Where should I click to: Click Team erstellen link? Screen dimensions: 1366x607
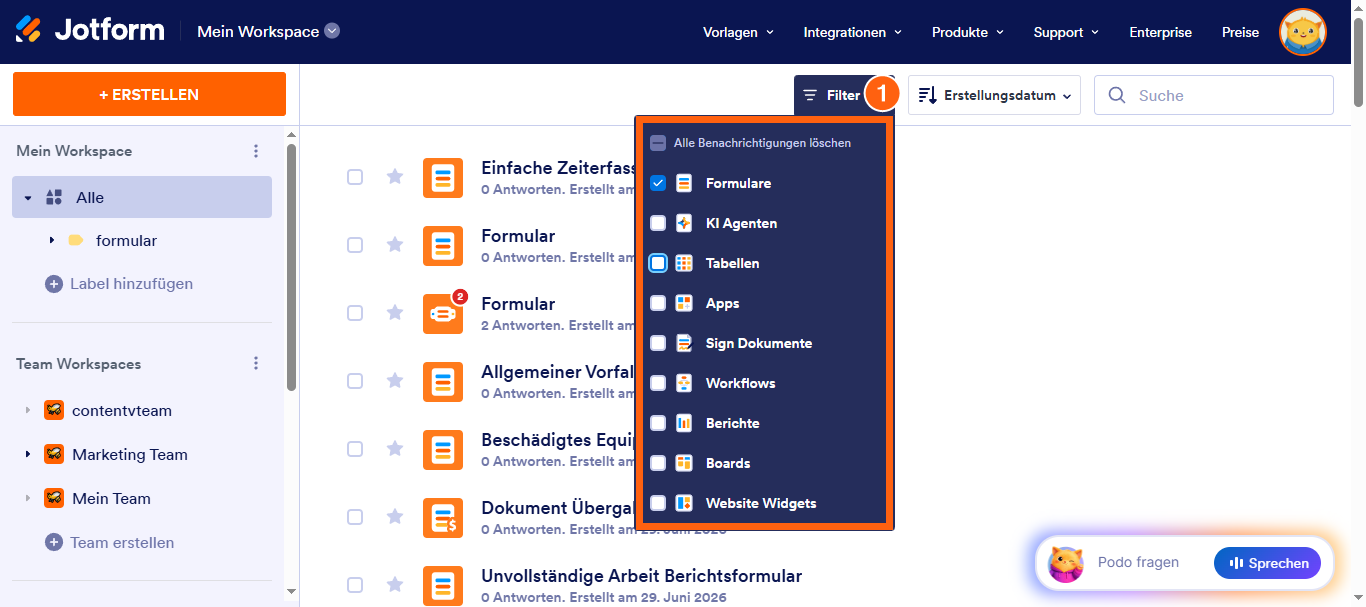[x=122, y=543]
